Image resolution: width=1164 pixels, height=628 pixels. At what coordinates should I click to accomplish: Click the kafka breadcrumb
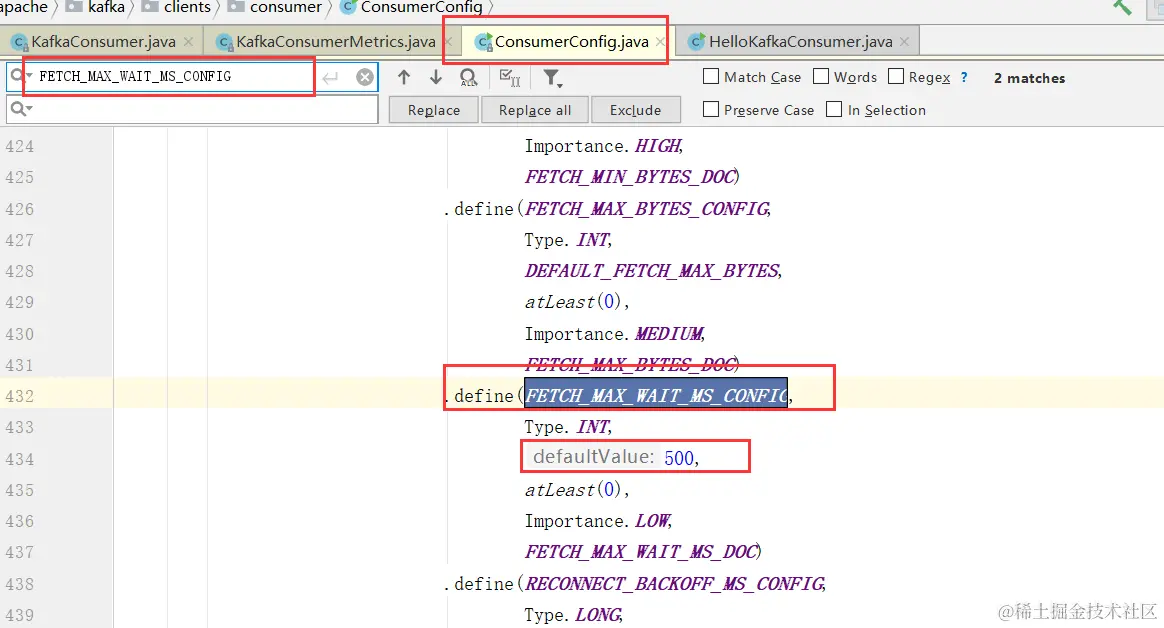[x=106, y=7]
